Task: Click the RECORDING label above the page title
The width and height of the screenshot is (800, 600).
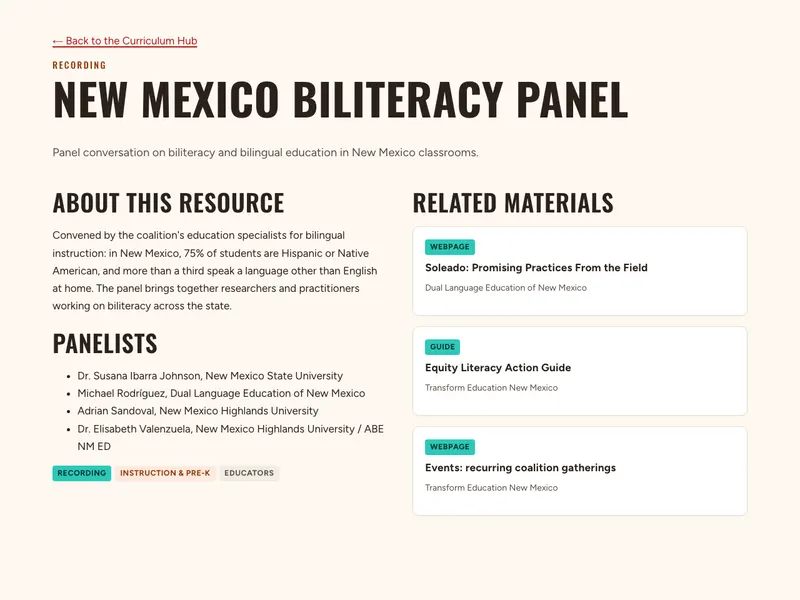Action: pyautogui.click(x=79, y=65)
